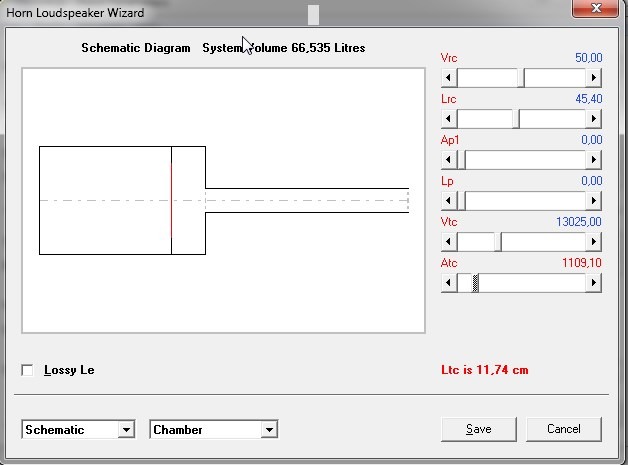Click the Atc label
This screenshot has width=628, height=465.
pyautogui.click(x=449, y=263)
